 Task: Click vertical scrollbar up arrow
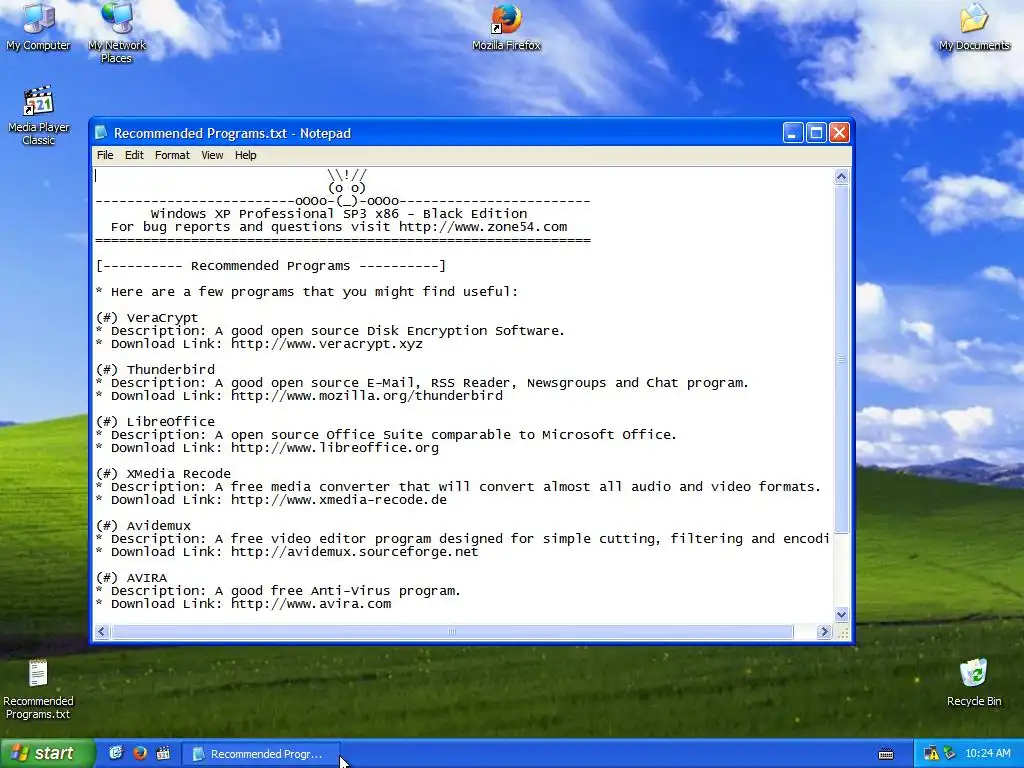(841, 176)
